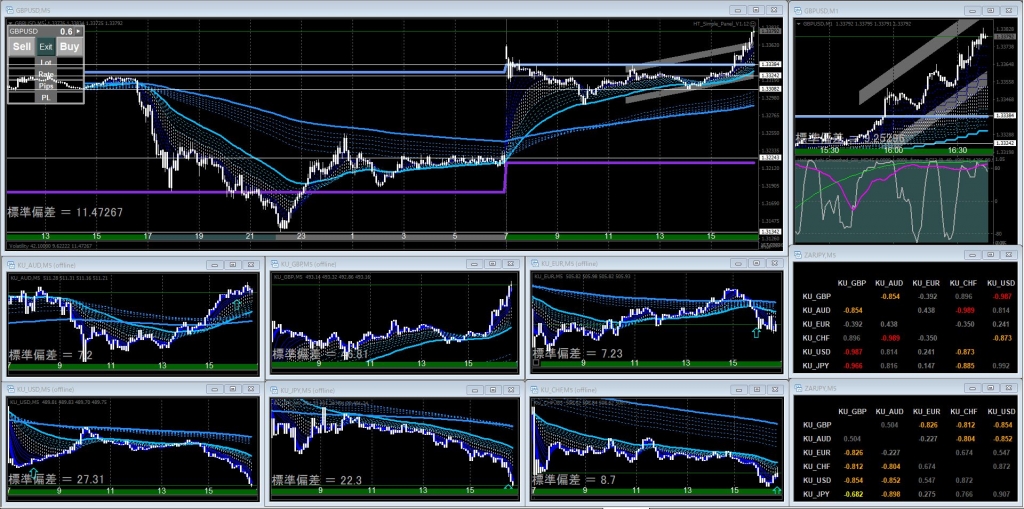Select the PL row in trade panel
The width and height of the screenshot is (1024, 509).
[46, 98]
